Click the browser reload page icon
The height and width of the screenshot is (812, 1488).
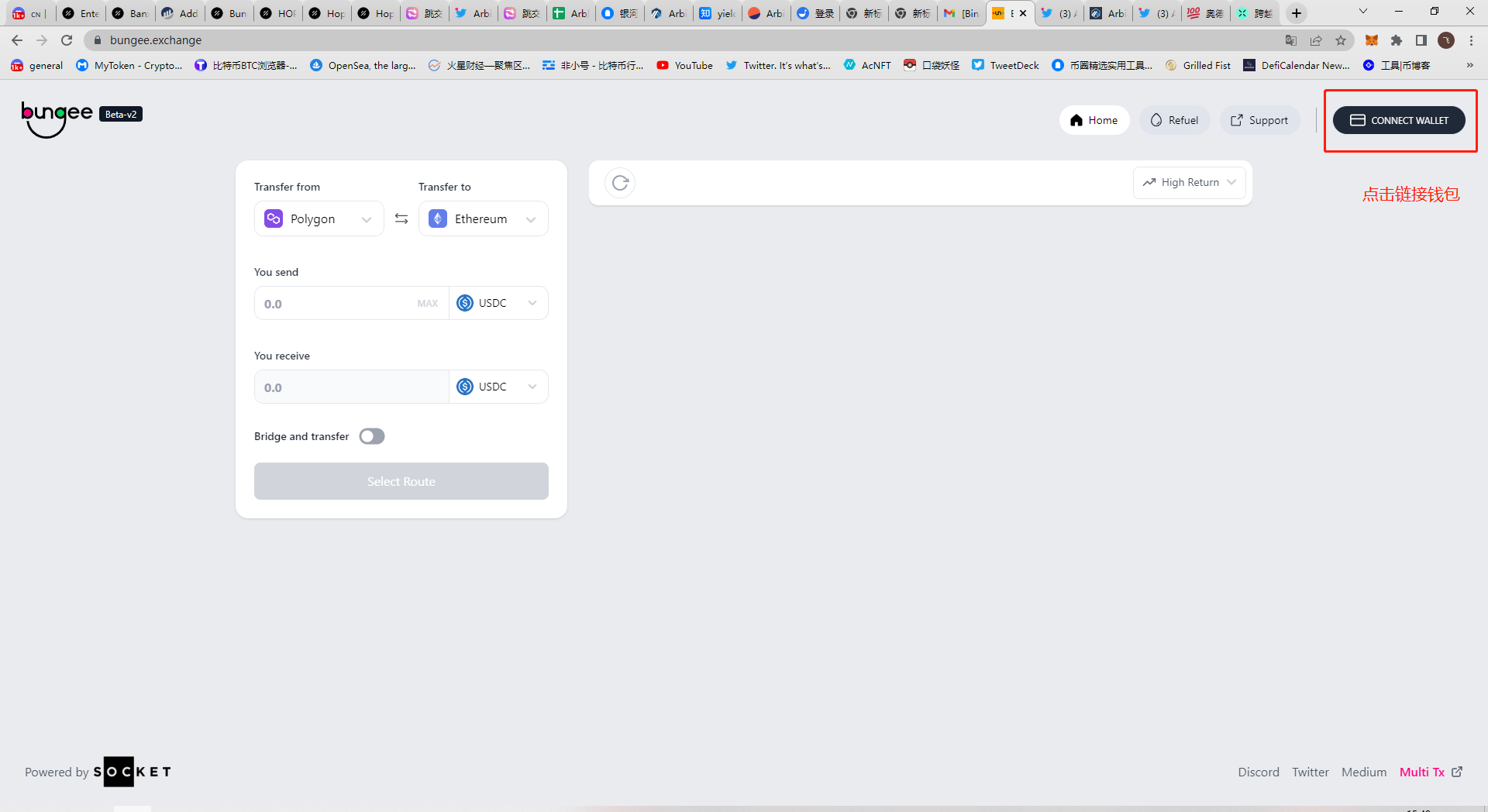point(67,40)
